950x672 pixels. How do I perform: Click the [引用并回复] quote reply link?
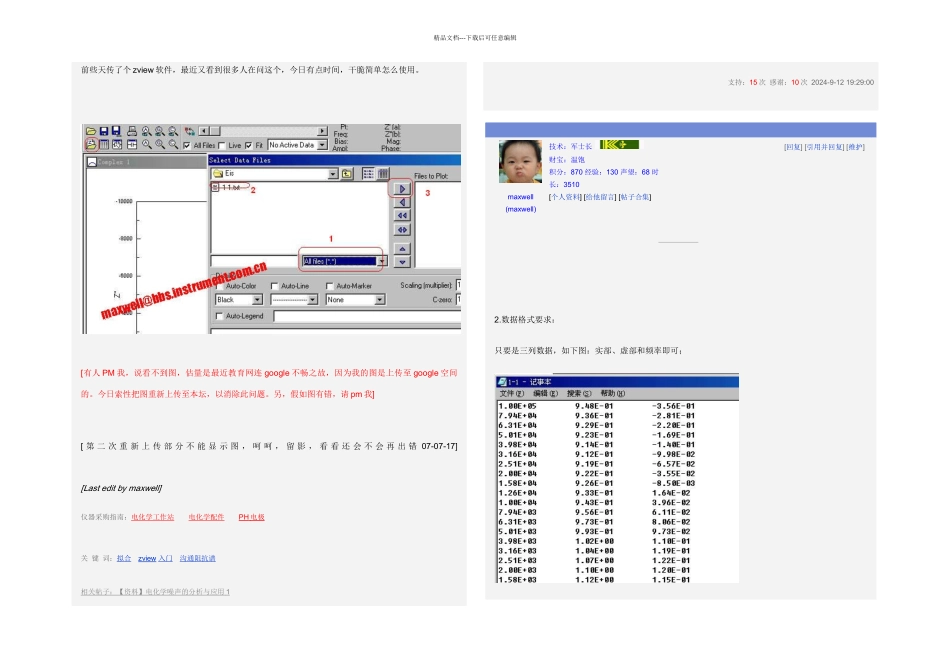click(x=824, y=147)
